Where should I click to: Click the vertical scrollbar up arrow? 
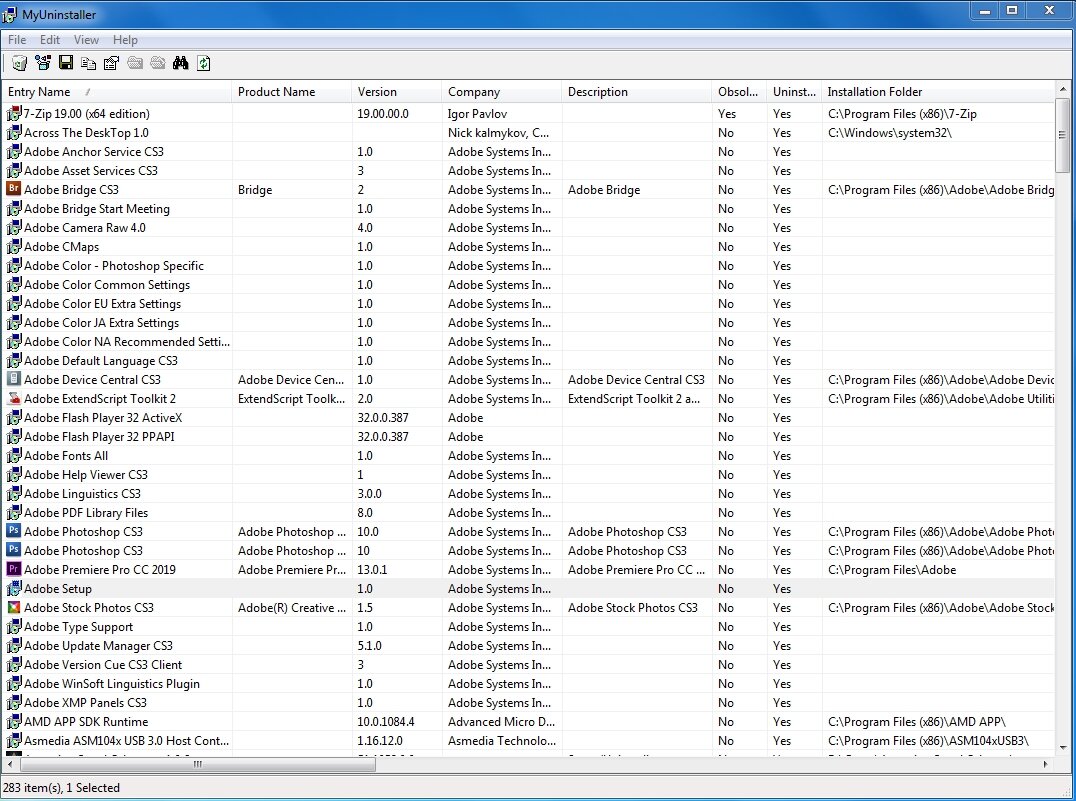click(1062, 89)
